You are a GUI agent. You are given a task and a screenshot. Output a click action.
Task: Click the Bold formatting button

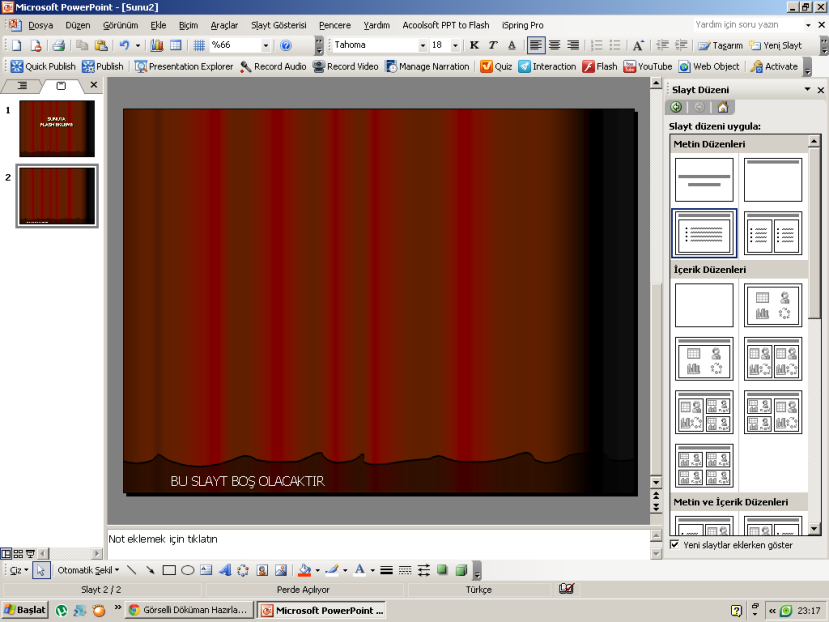click(474, 45)
